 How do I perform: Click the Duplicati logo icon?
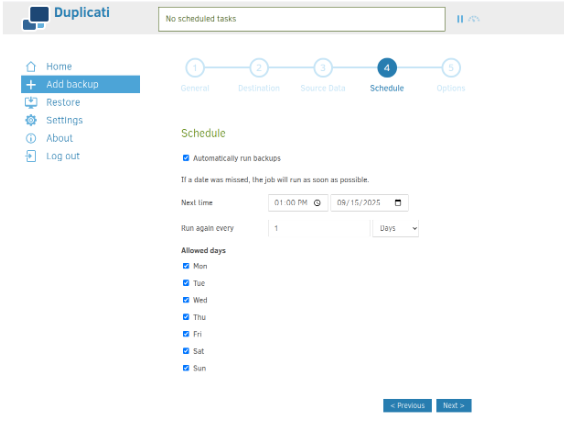coord(36,18)
